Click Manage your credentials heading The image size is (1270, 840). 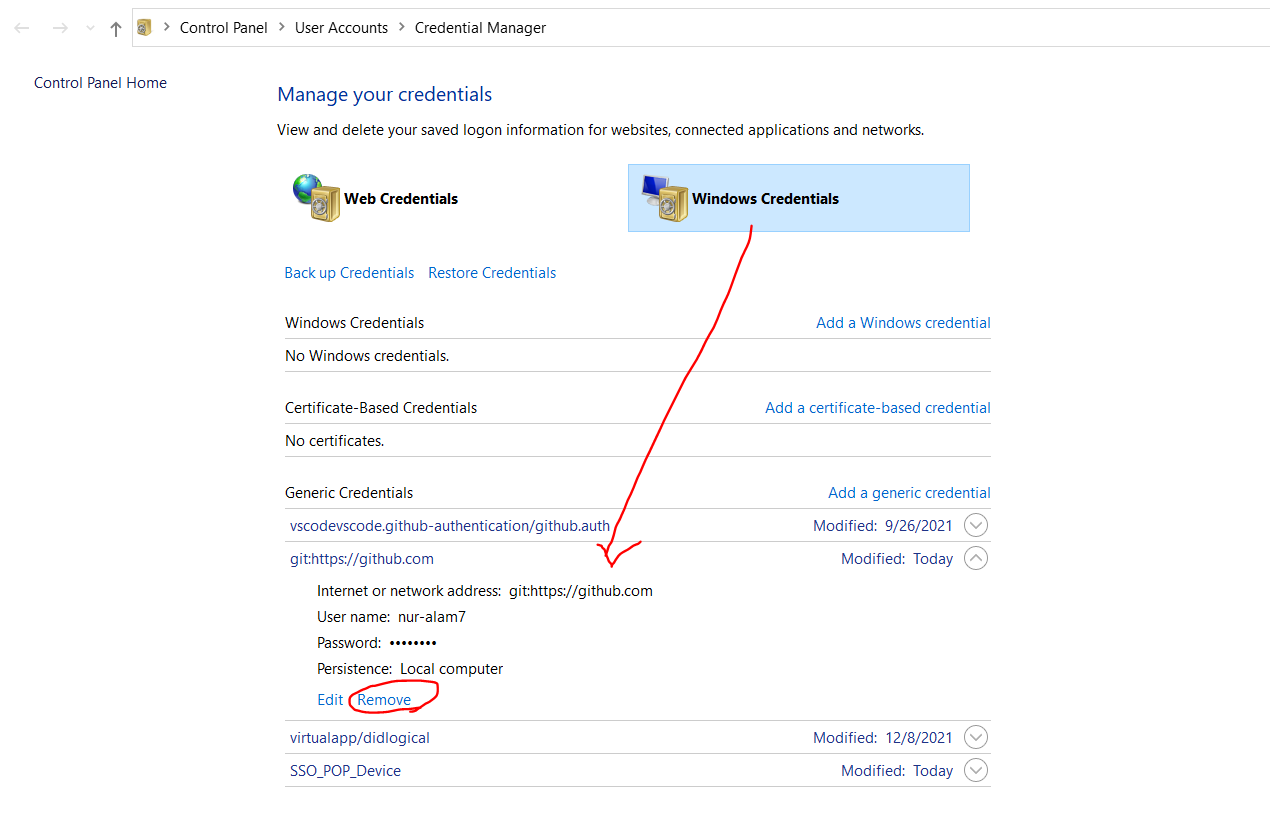click(385, 95)
